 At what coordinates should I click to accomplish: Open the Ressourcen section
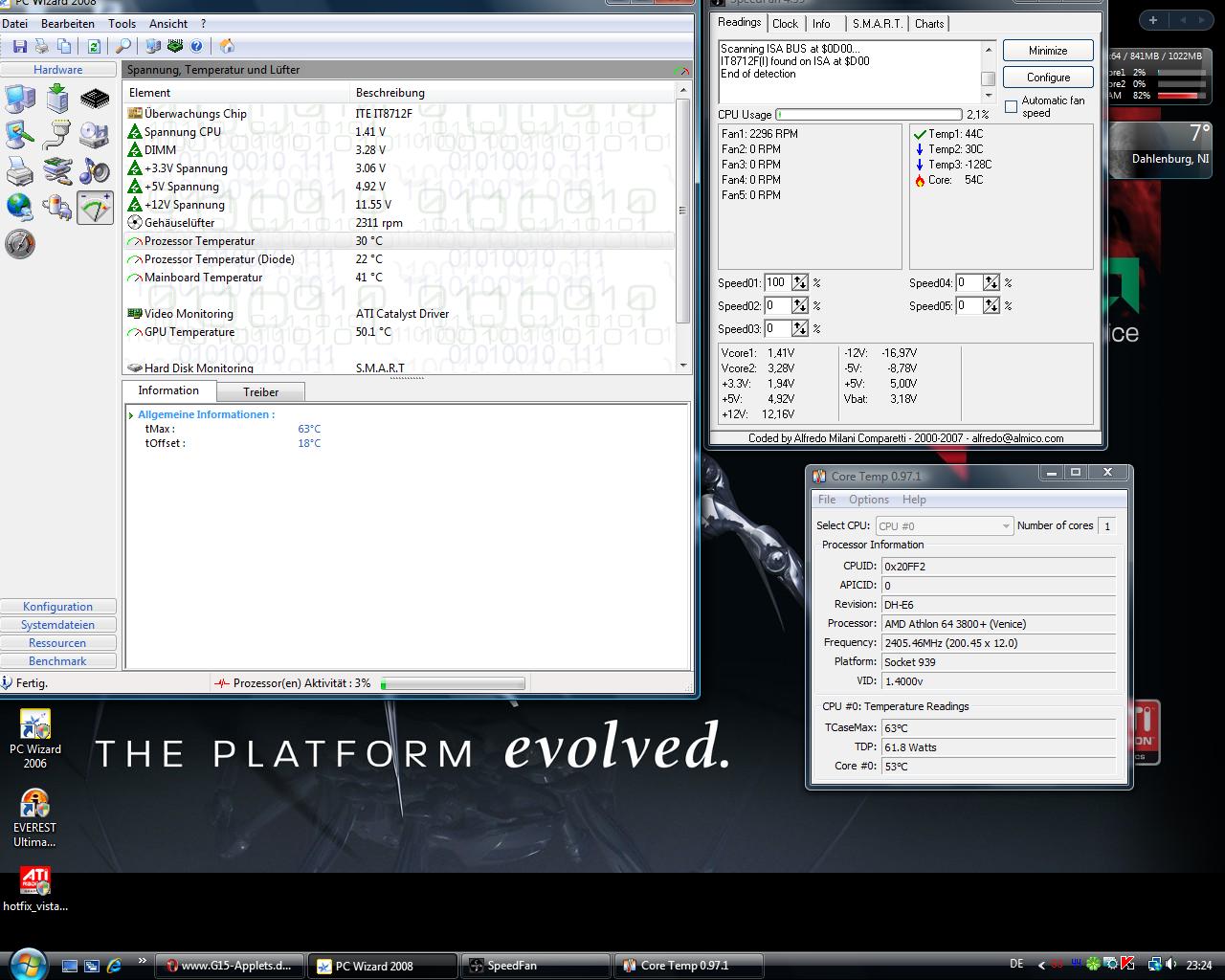tap(57, 643)
